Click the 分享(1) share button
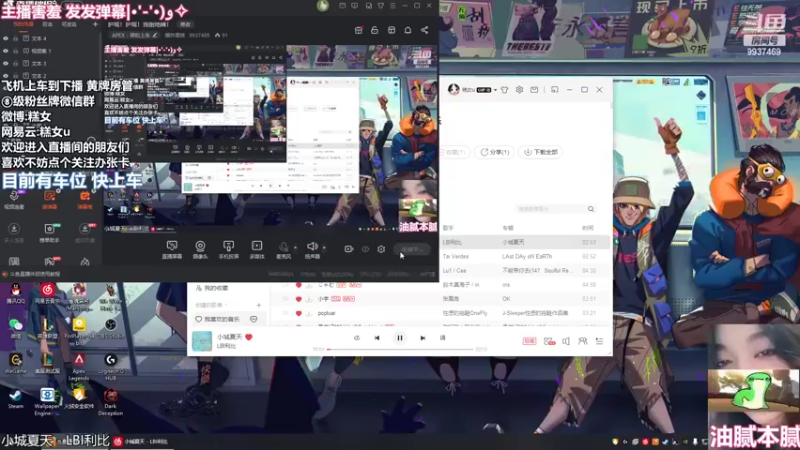The width and height of the screenshot is (800, 450). 494,152
